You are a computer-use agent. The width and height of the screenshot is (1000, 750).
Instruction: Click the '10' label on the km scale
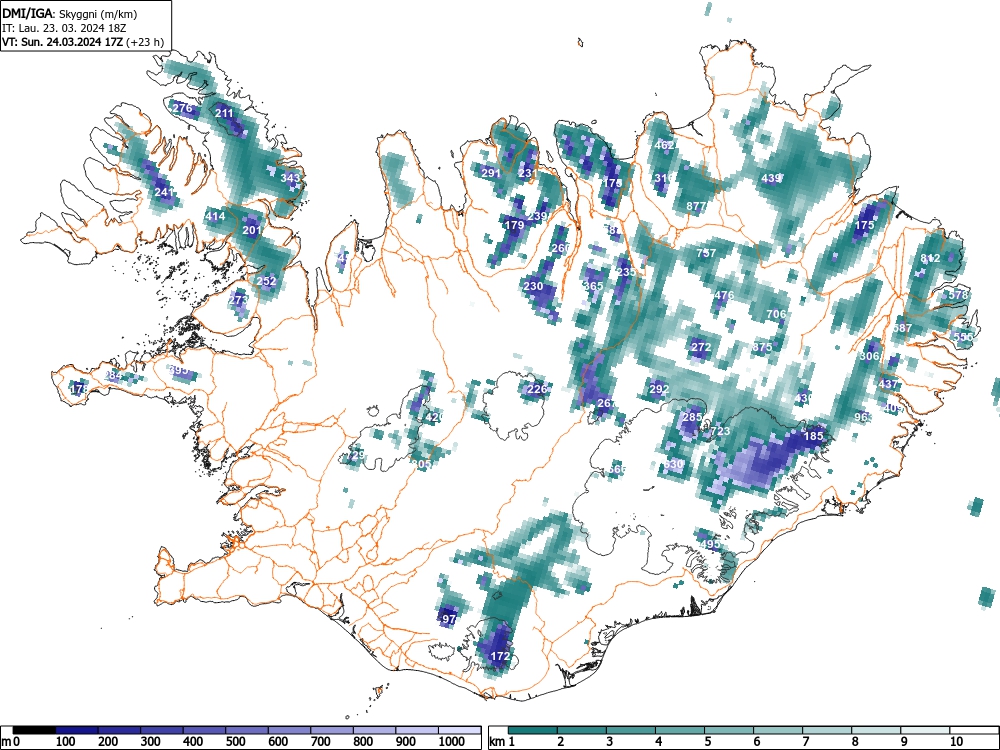pyautogui.click(x=956, y=742)
